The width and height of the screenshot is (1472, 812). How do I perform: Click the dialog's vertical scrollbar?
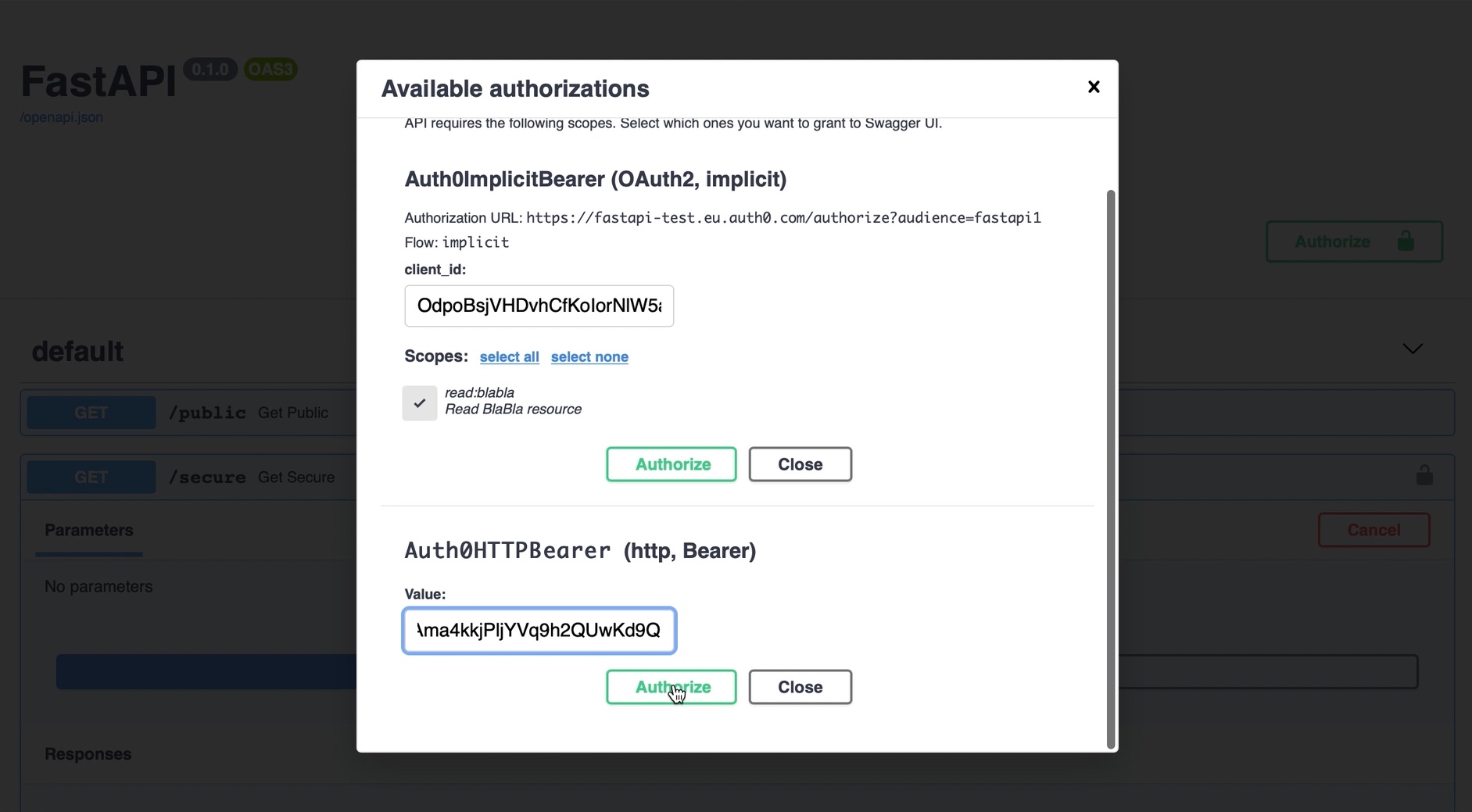pyautogui.click(x=1111, y=469)
